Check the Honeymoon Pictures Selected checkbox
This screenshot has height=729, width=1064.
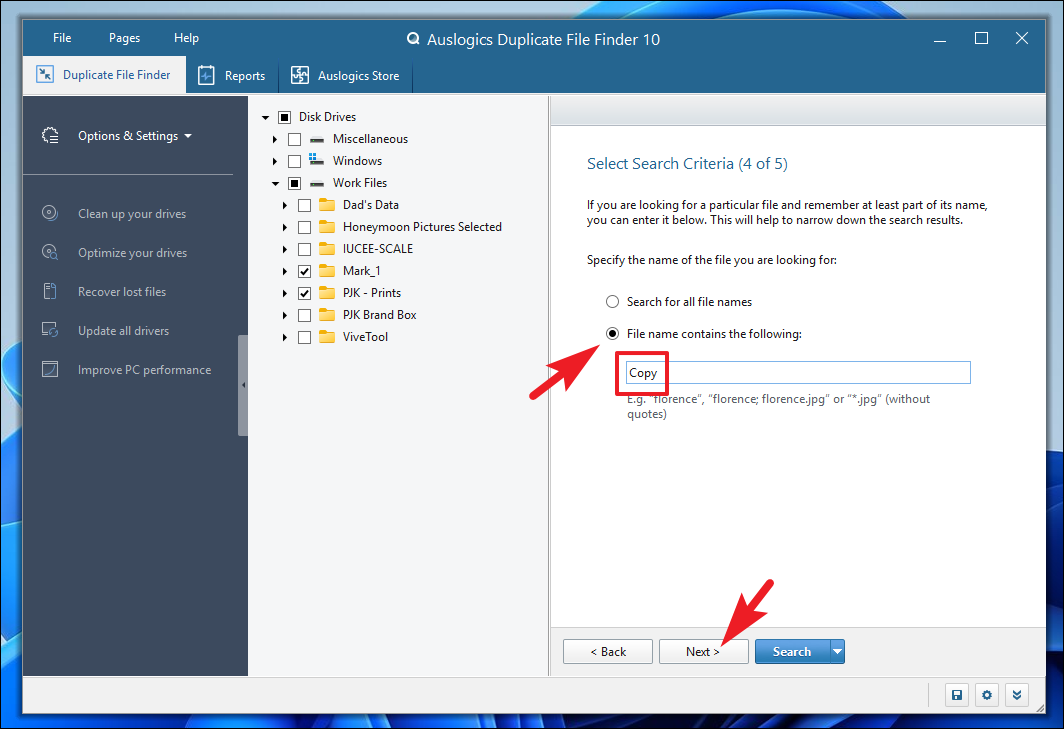pos(305,227)
